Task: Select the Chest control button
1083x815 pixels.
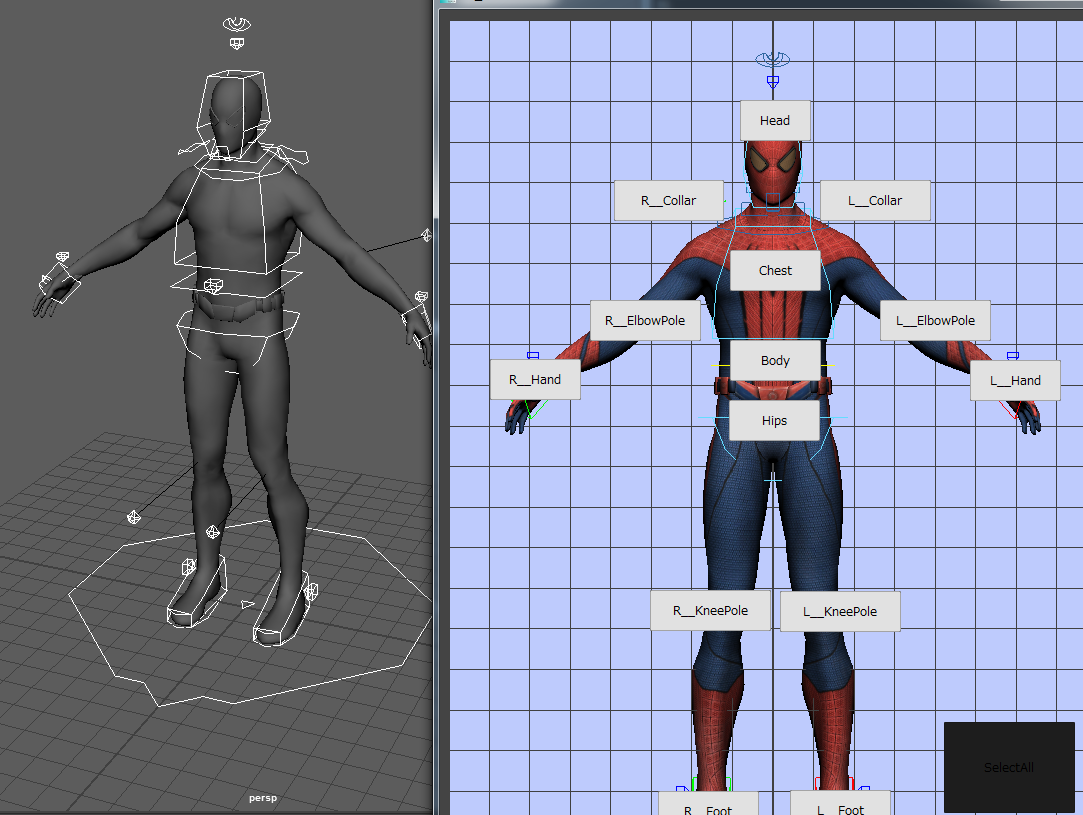Action: pyautogui.click(x=775, y=271)
